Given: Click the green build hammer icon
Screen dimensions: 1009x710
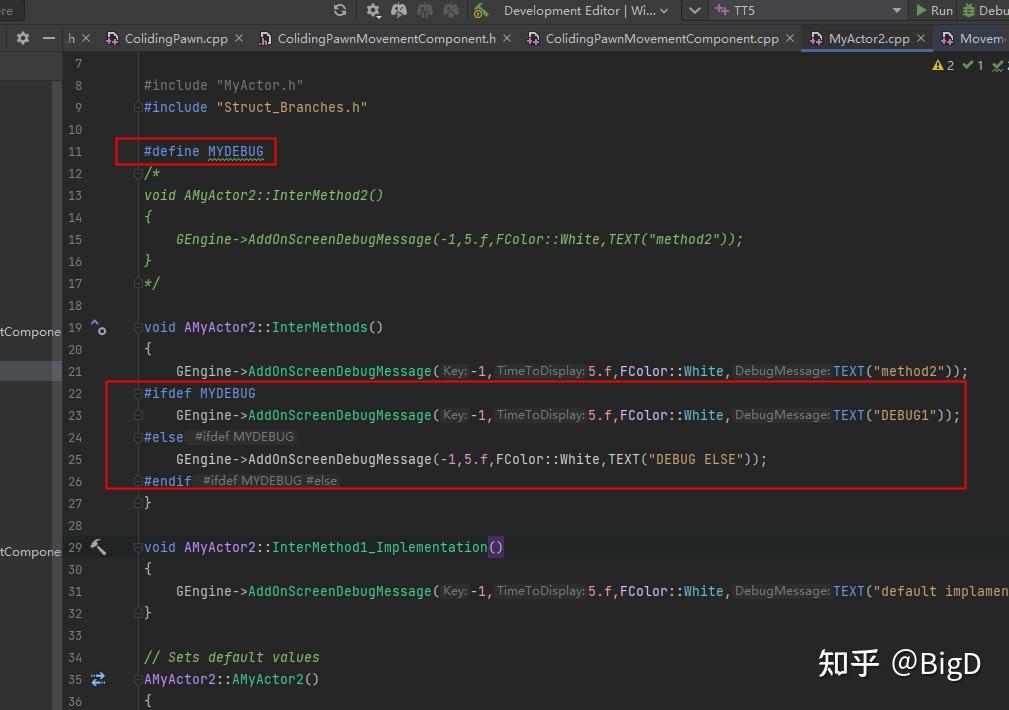Looking at the screenshot, I should click(x=481, y=10).
